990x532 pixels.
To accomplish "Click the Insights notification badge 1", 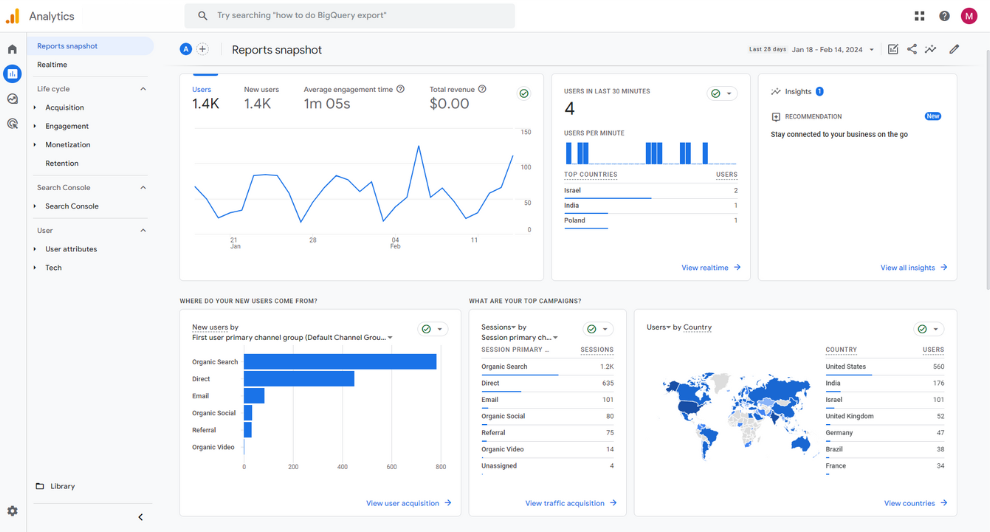I will (x=820, y=92).
